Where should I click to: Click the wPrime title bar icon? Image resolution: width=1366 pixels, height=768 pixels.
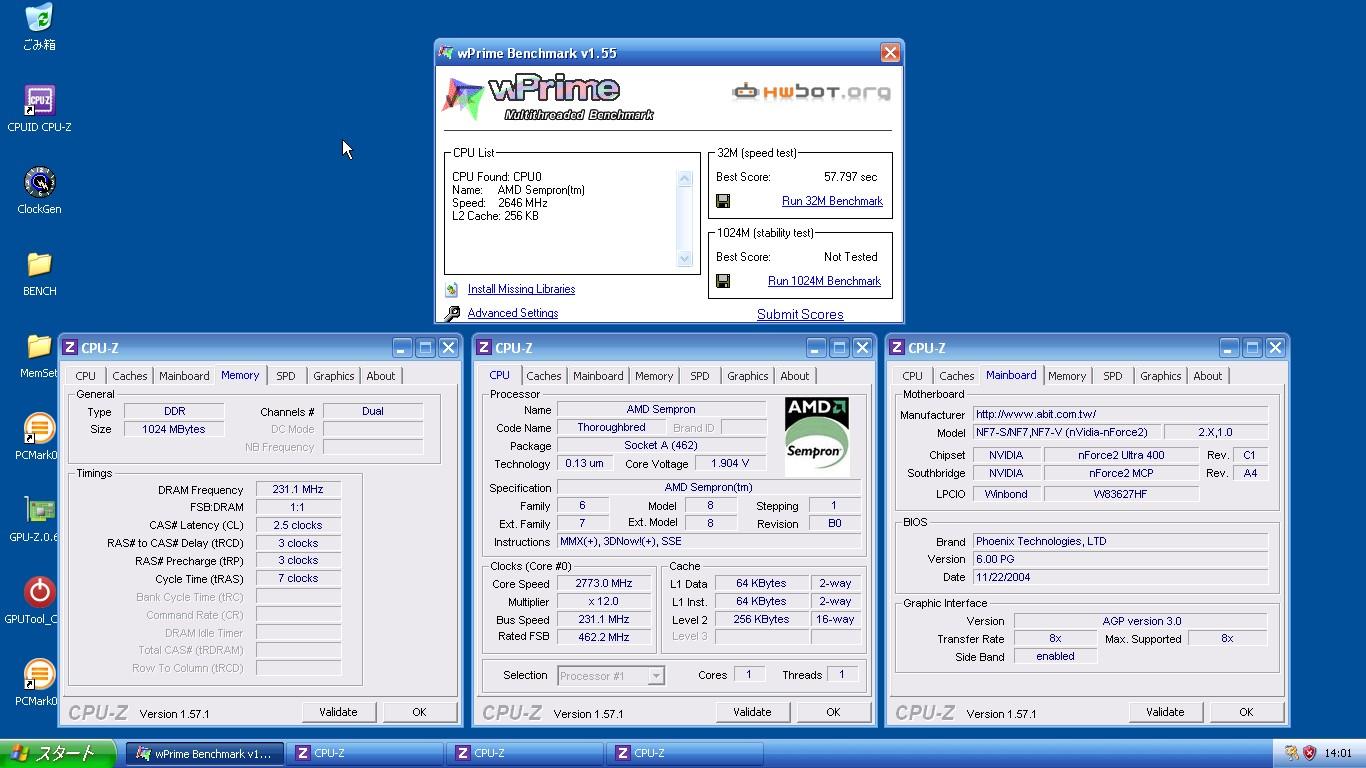[446, 53]
